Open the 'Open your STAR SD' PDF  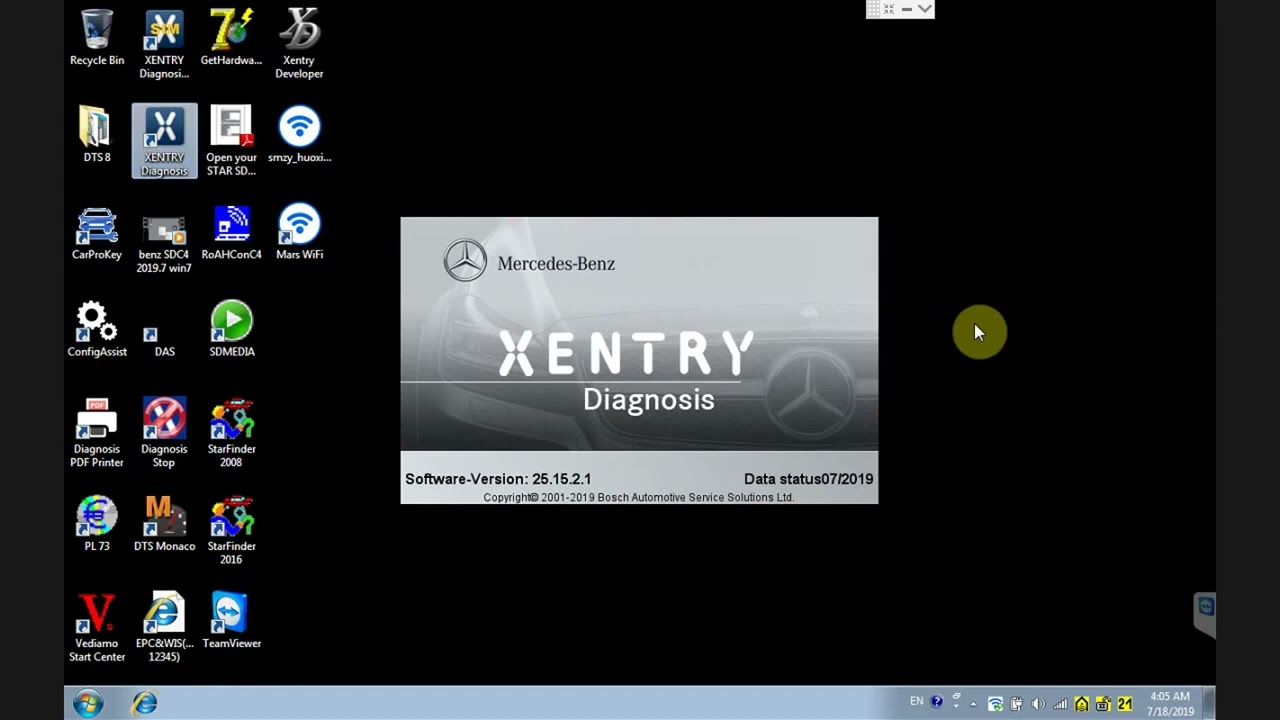[x=231, y=141]
